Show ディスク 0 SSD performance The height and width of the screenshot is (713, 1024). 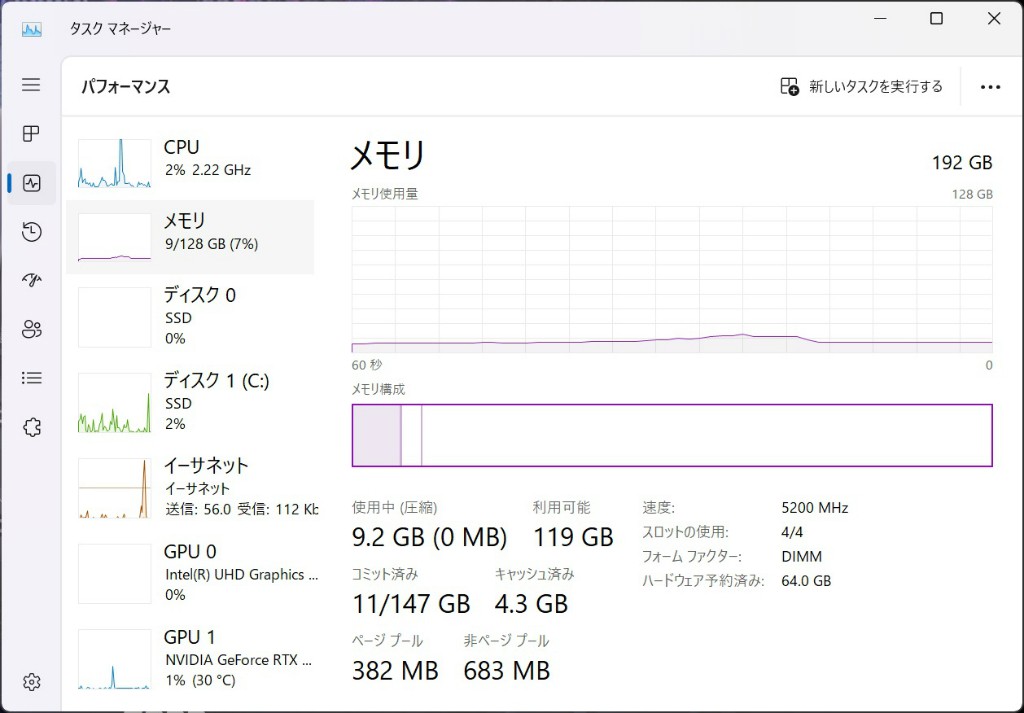tap(190, 316)
